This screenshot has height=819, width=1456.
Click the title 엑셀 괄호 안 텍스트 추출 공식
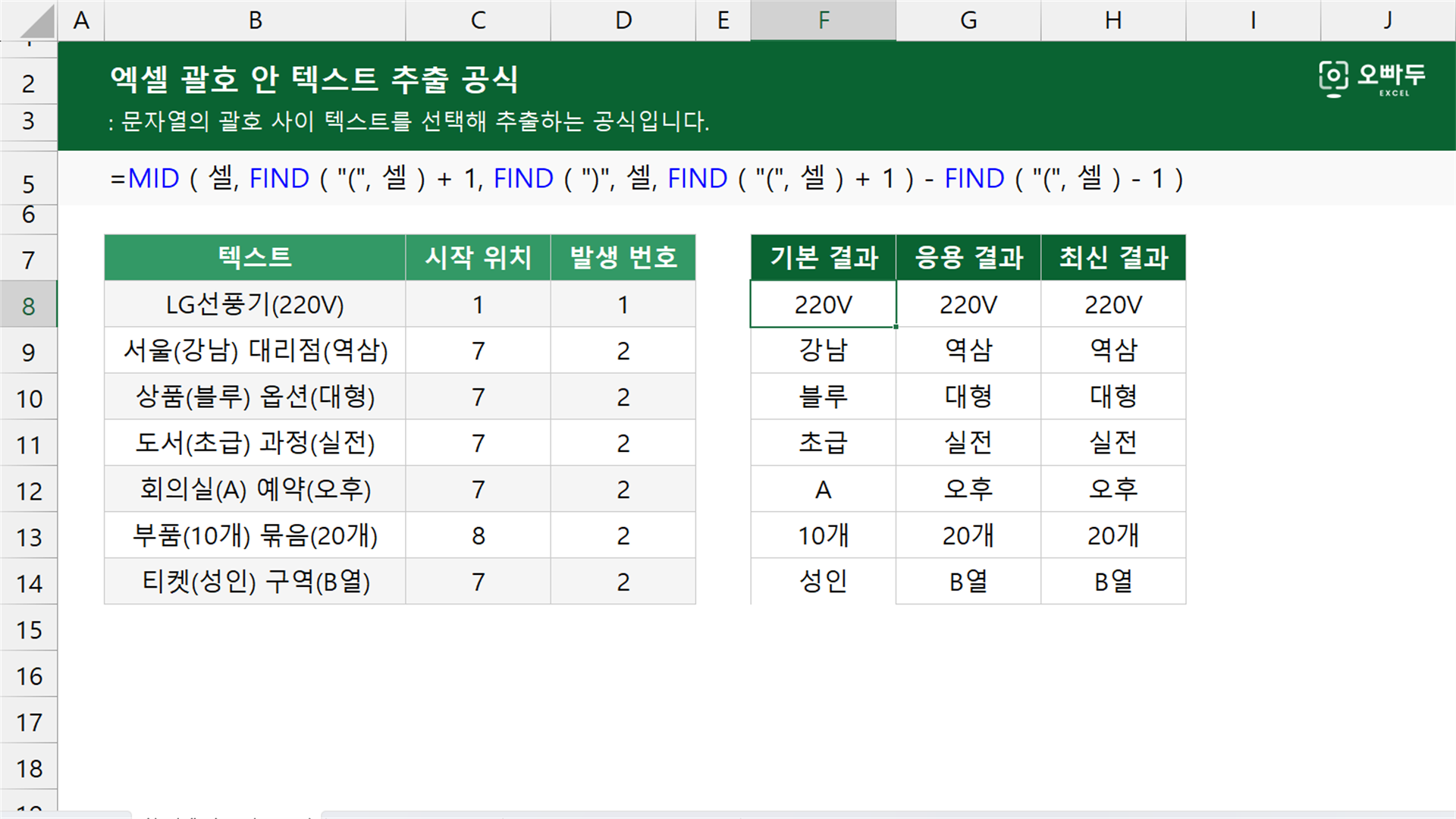click(314, 79)
